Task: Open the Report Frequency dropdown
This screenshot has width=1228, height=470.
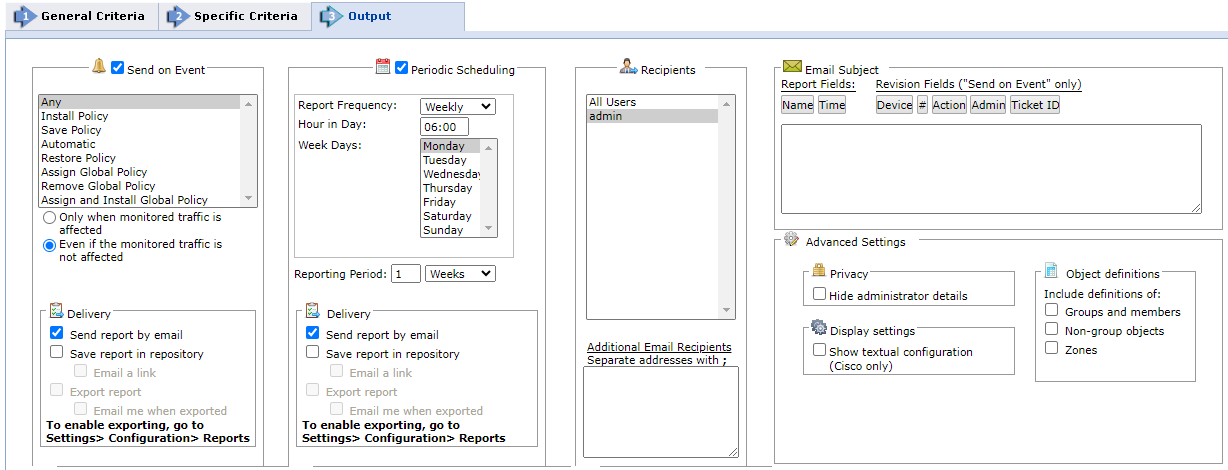Action: (x=457, y=106)
